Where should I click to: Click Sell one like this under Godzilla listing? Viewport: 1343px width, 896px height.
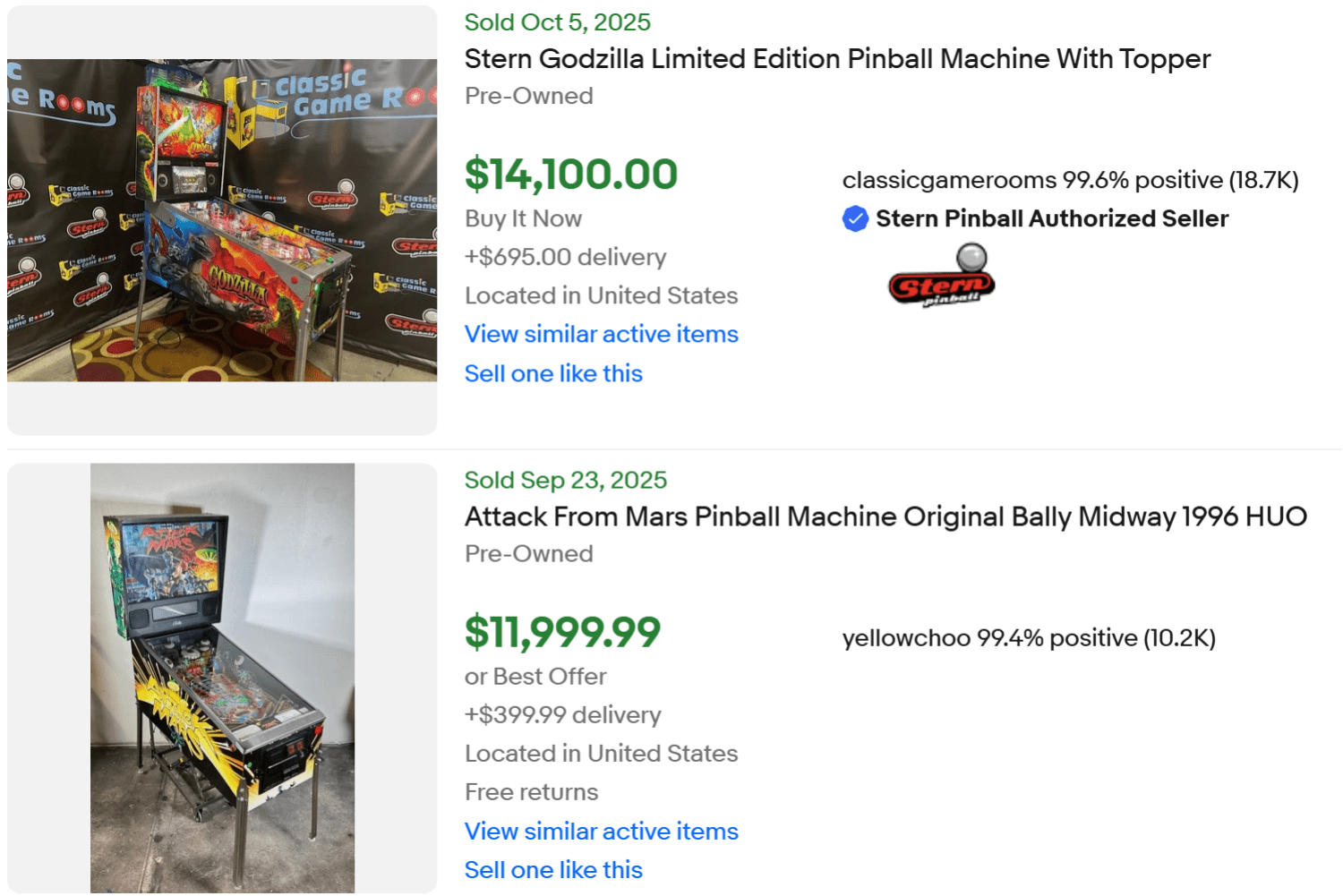coord(553,373)
